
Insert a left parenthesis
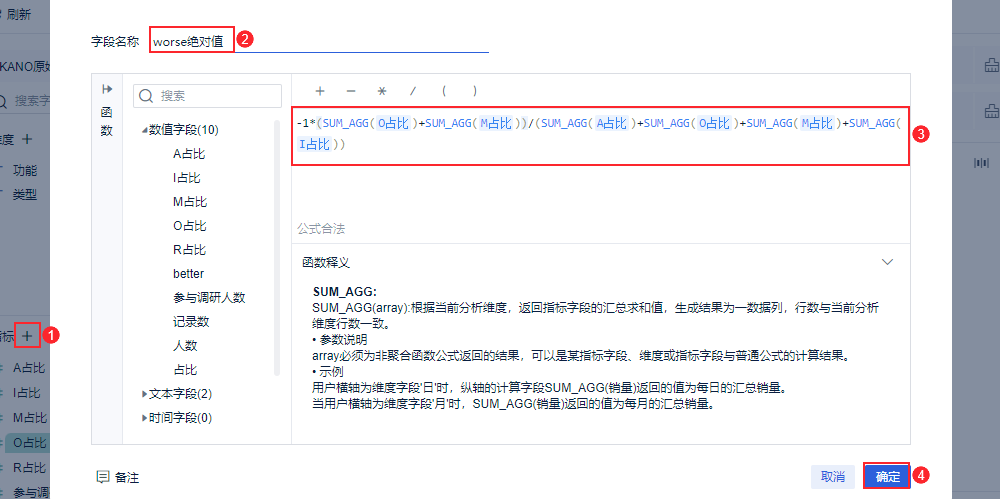[444, 91]
